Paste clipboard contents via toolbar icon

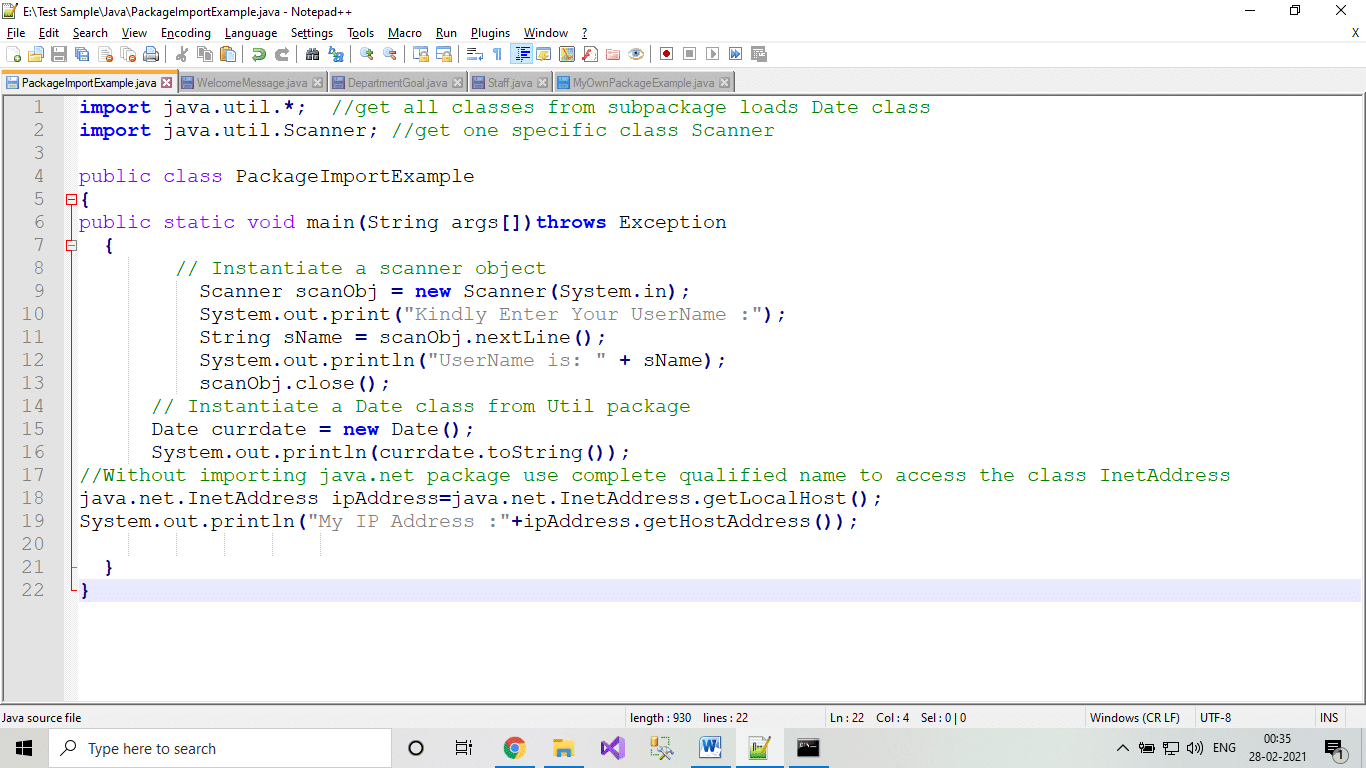pyautogui.click(x=227, y=53)
